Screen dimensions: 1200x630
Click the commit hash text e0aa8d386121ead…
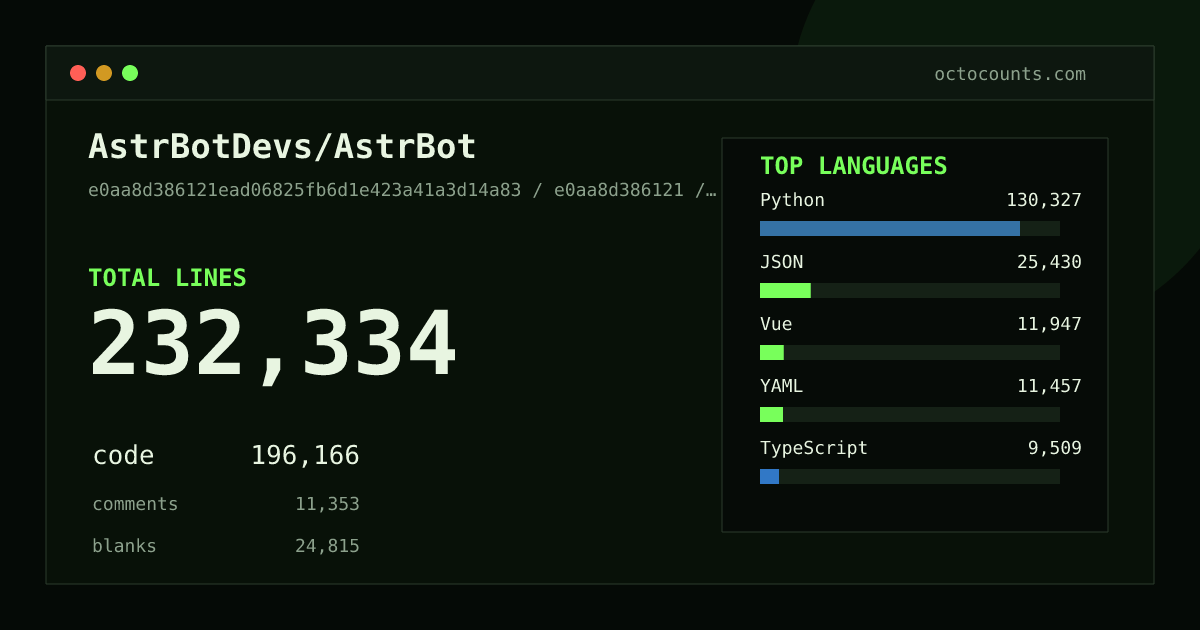coord(402,190)
